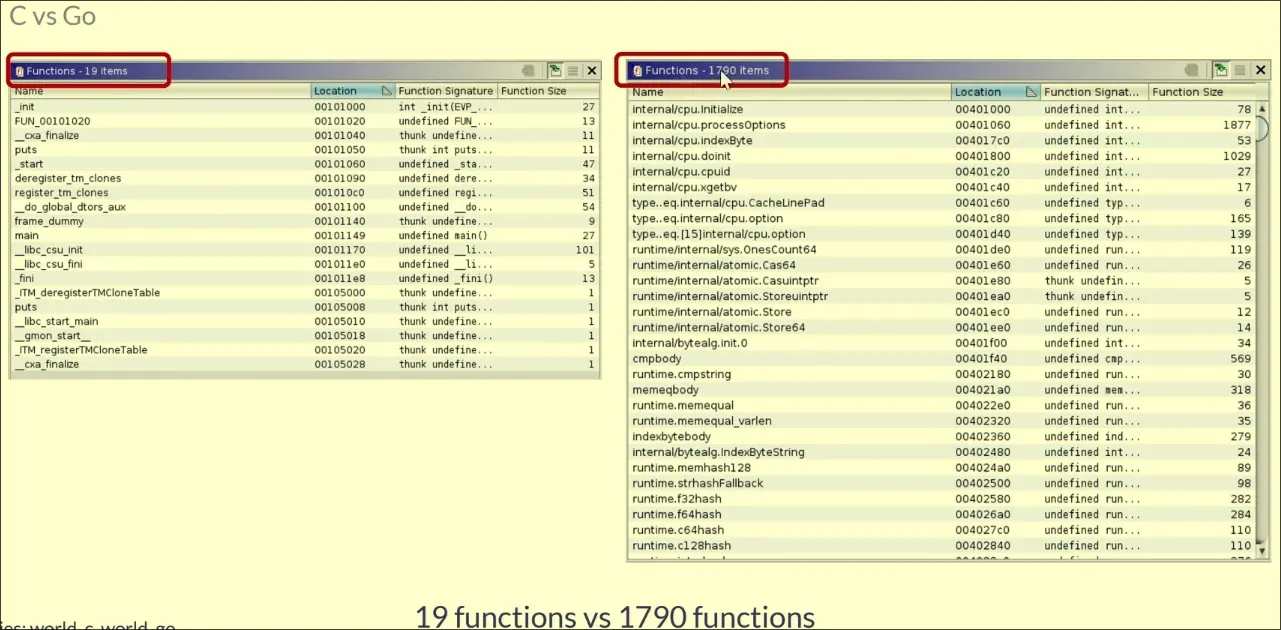Screen dimensions: 1281x630
Task: Click the Location sort arrow in the 1790 items table
Action: 1030,92
